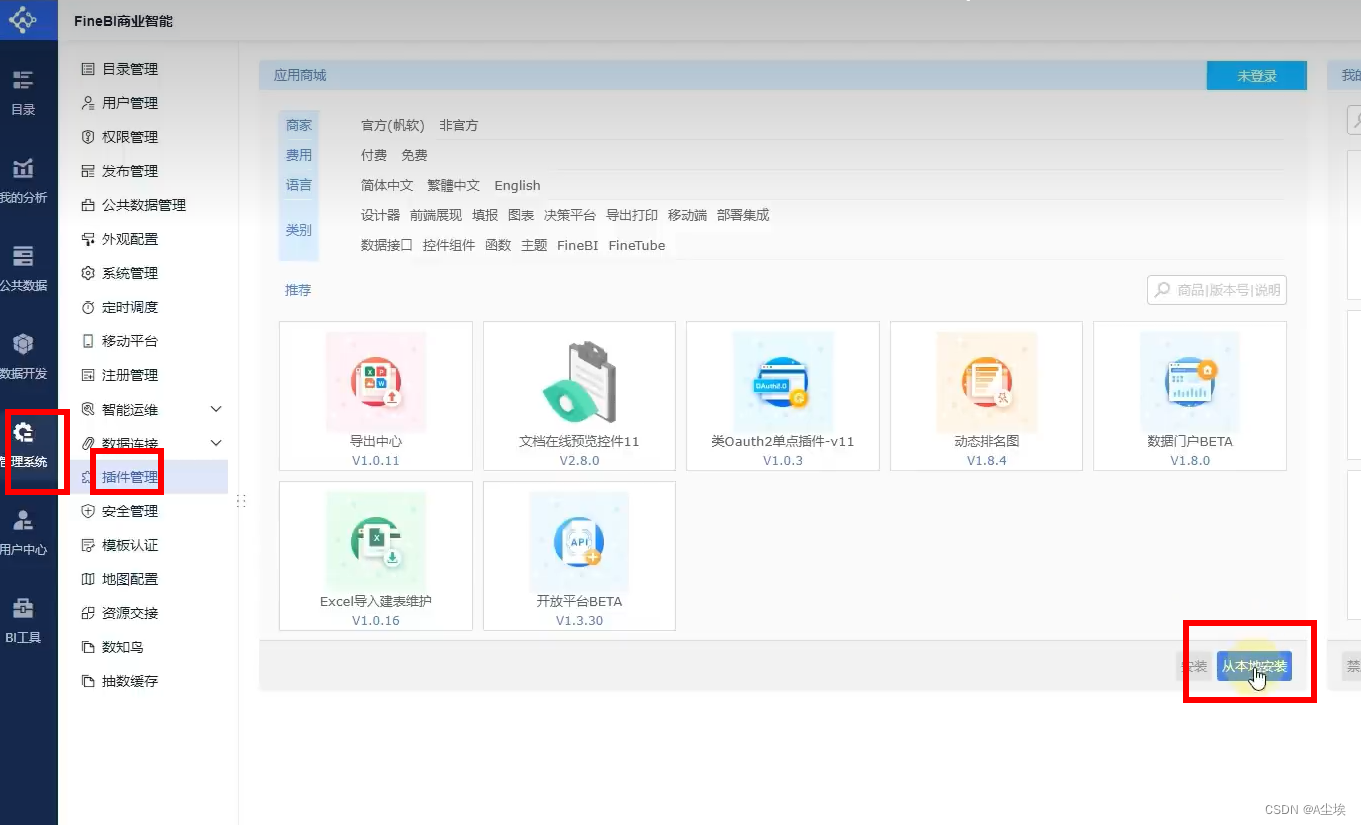
Task: Click the FineBI logo icon
Action: [x=22, y=19]
